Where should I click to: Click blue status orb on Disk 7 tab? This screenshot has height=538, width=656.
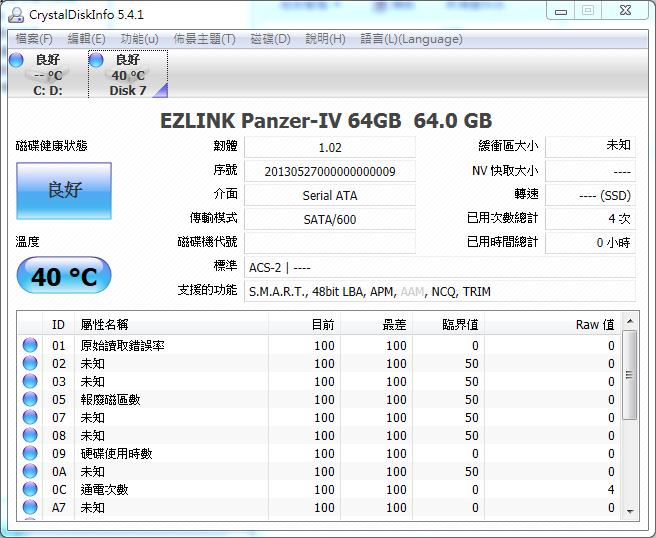tap(96, 60)
